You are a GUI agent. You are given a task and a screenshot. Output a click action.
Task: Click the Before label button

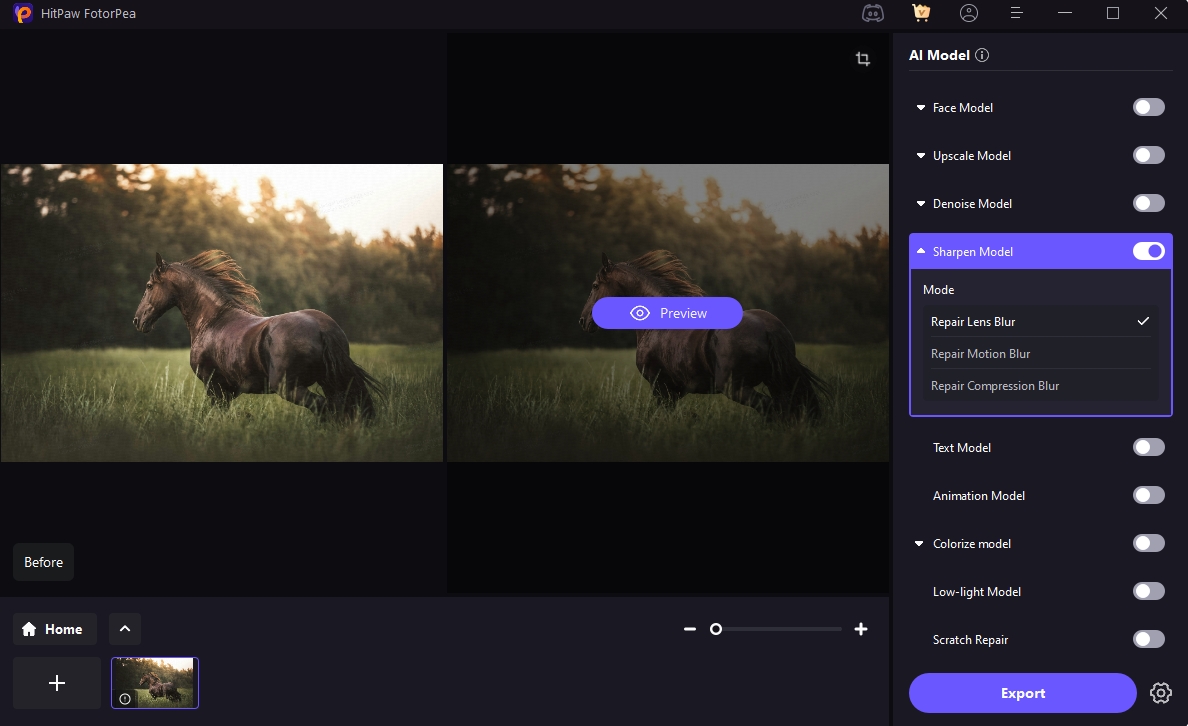click(x=43, y=562)
